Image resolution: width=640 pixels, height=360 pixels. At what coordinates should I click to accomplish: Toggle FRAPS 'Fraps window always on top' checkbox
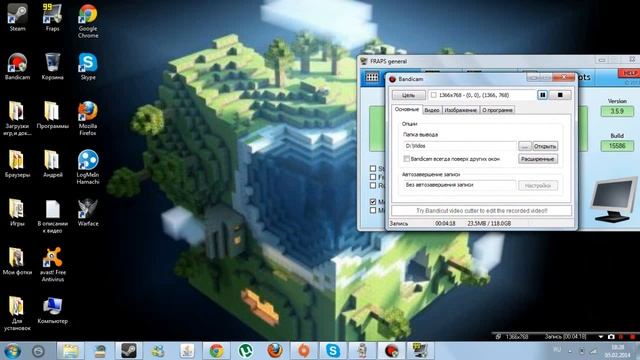[373, 177]
